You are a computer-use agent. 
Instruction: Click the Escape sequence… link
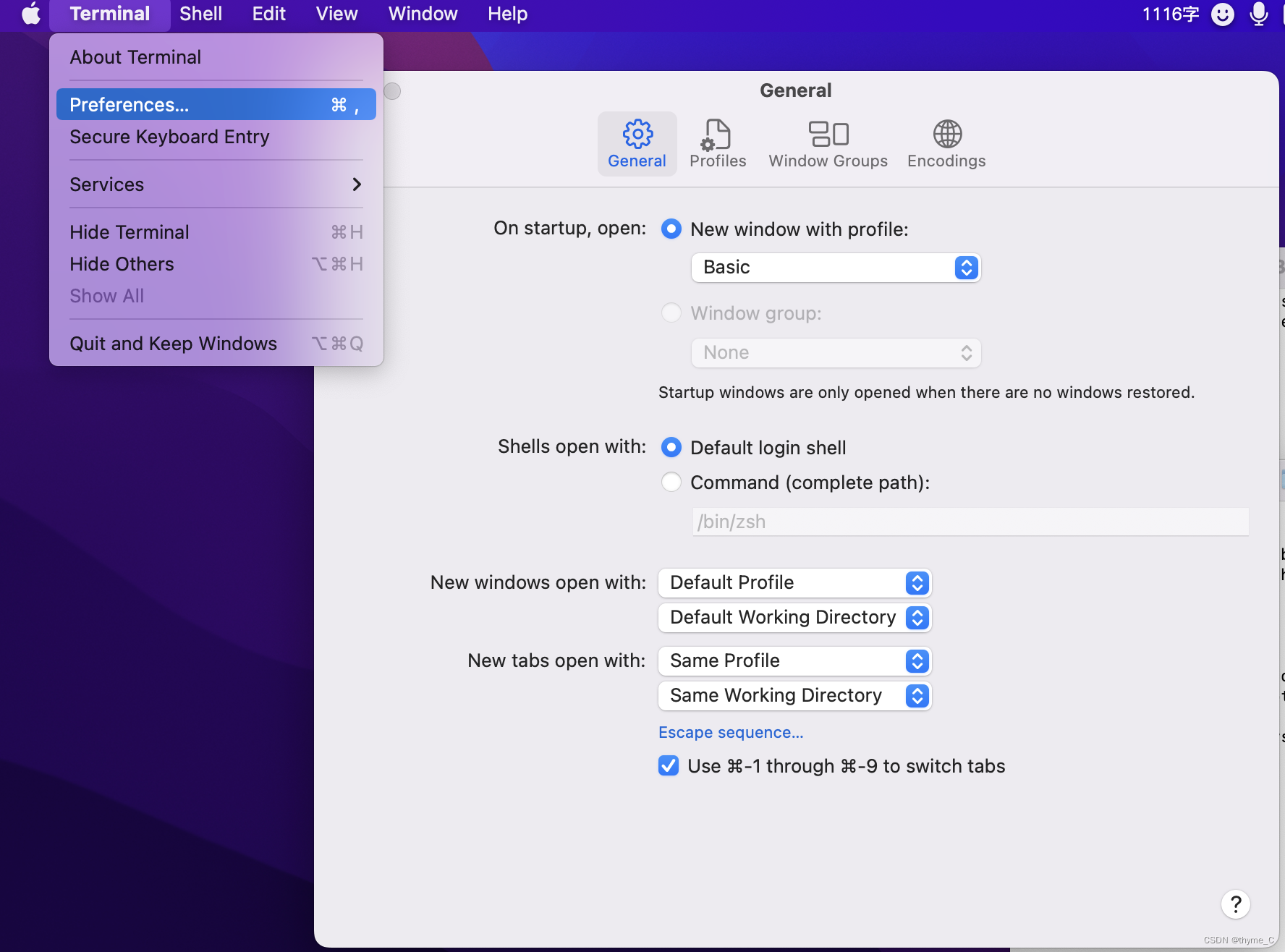731,733
